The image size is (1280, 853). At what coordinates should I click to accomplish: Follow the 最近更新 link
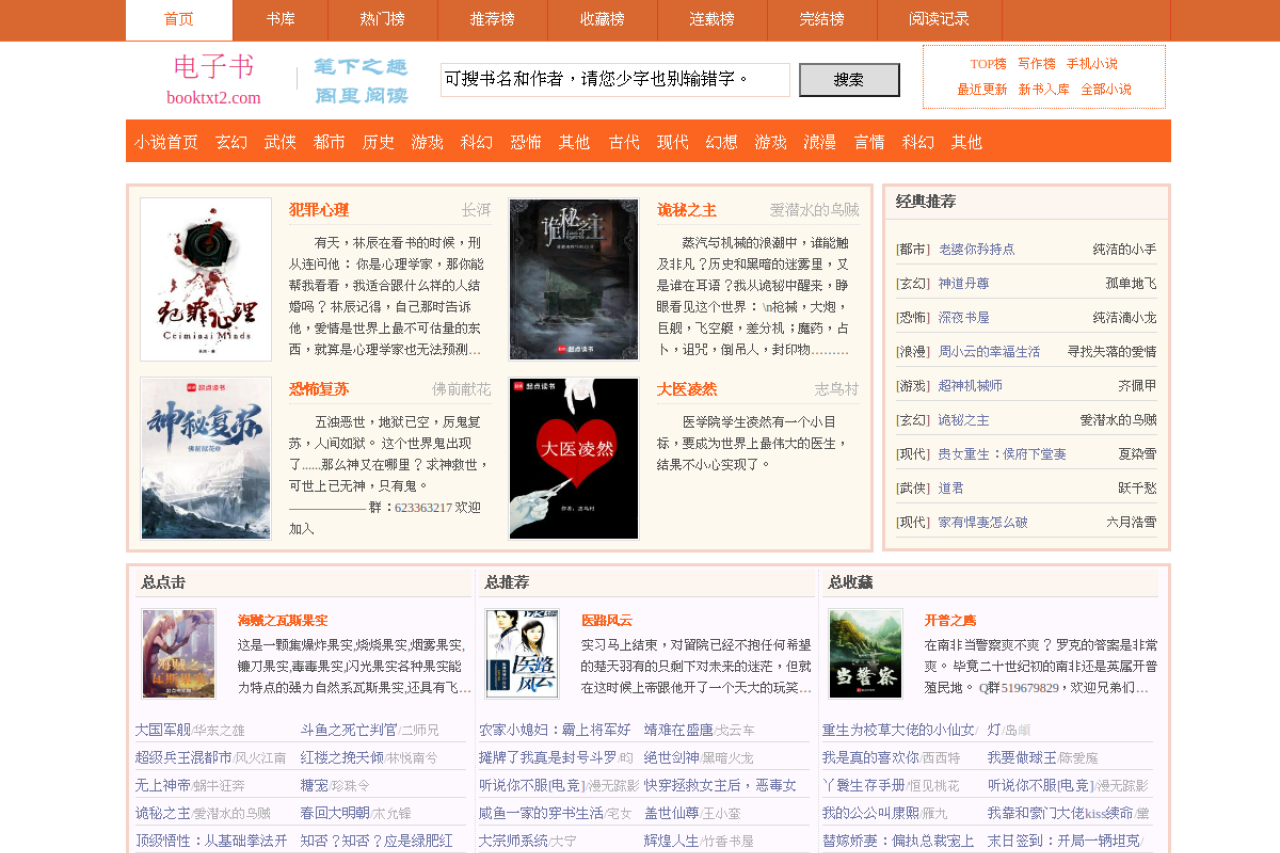[982, 90]
